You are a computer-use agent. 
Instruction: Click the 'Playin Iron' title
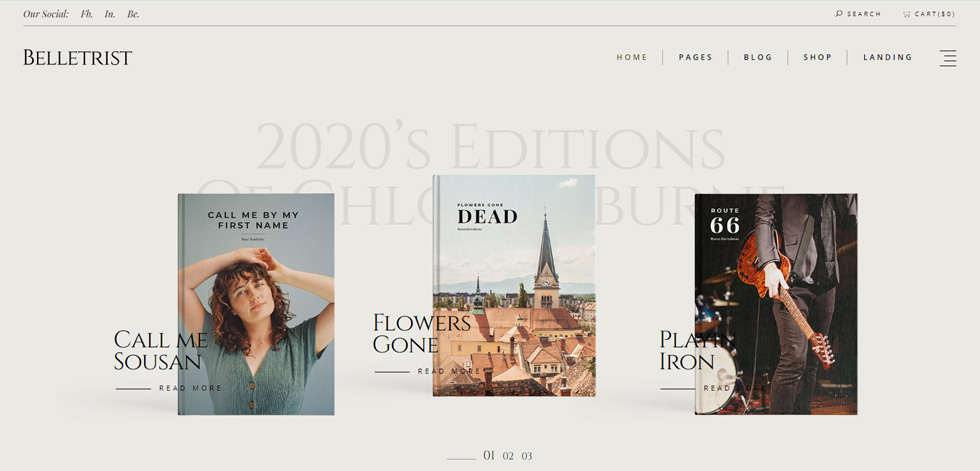[x=698, y=350]
